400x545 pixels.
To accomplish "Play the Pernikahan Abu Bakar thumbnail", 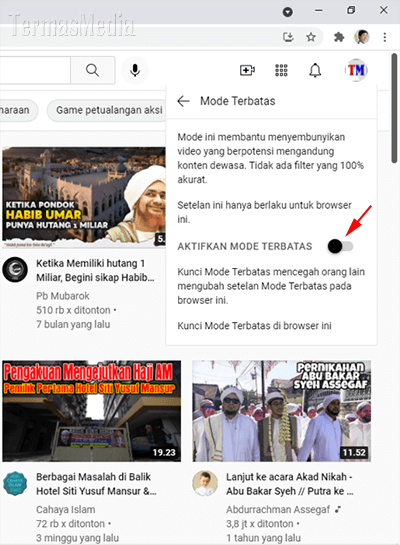I will point(281,411).
